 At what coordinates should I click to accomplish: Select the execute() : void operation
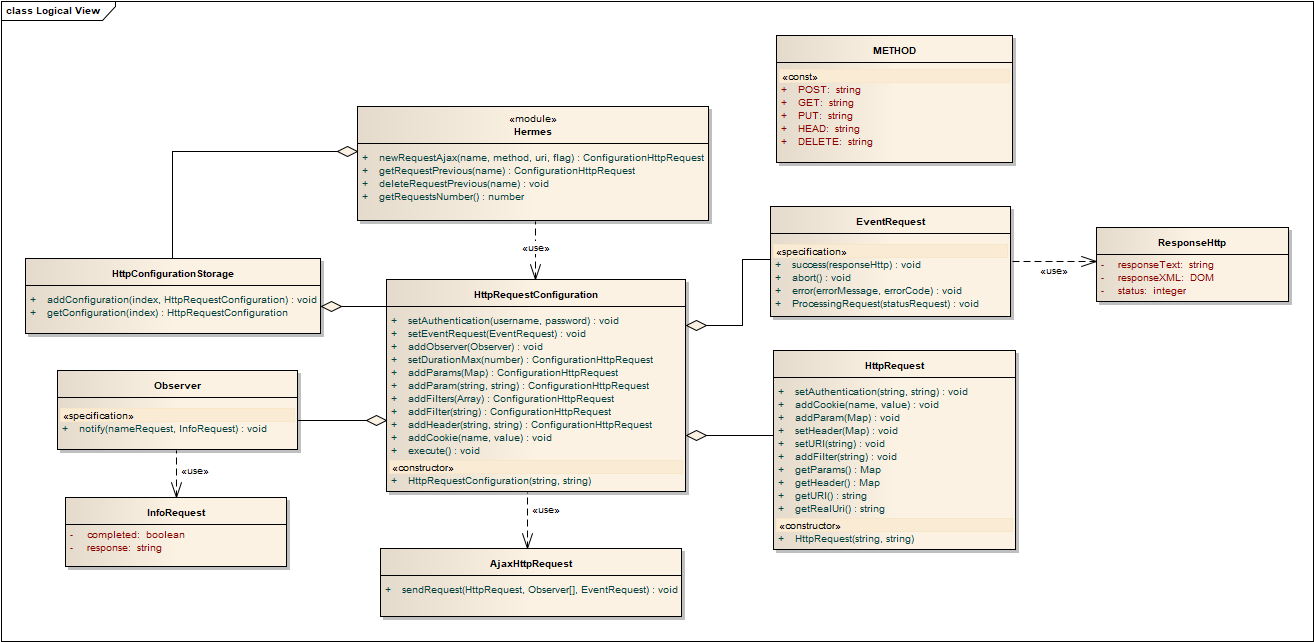point(443,451)
